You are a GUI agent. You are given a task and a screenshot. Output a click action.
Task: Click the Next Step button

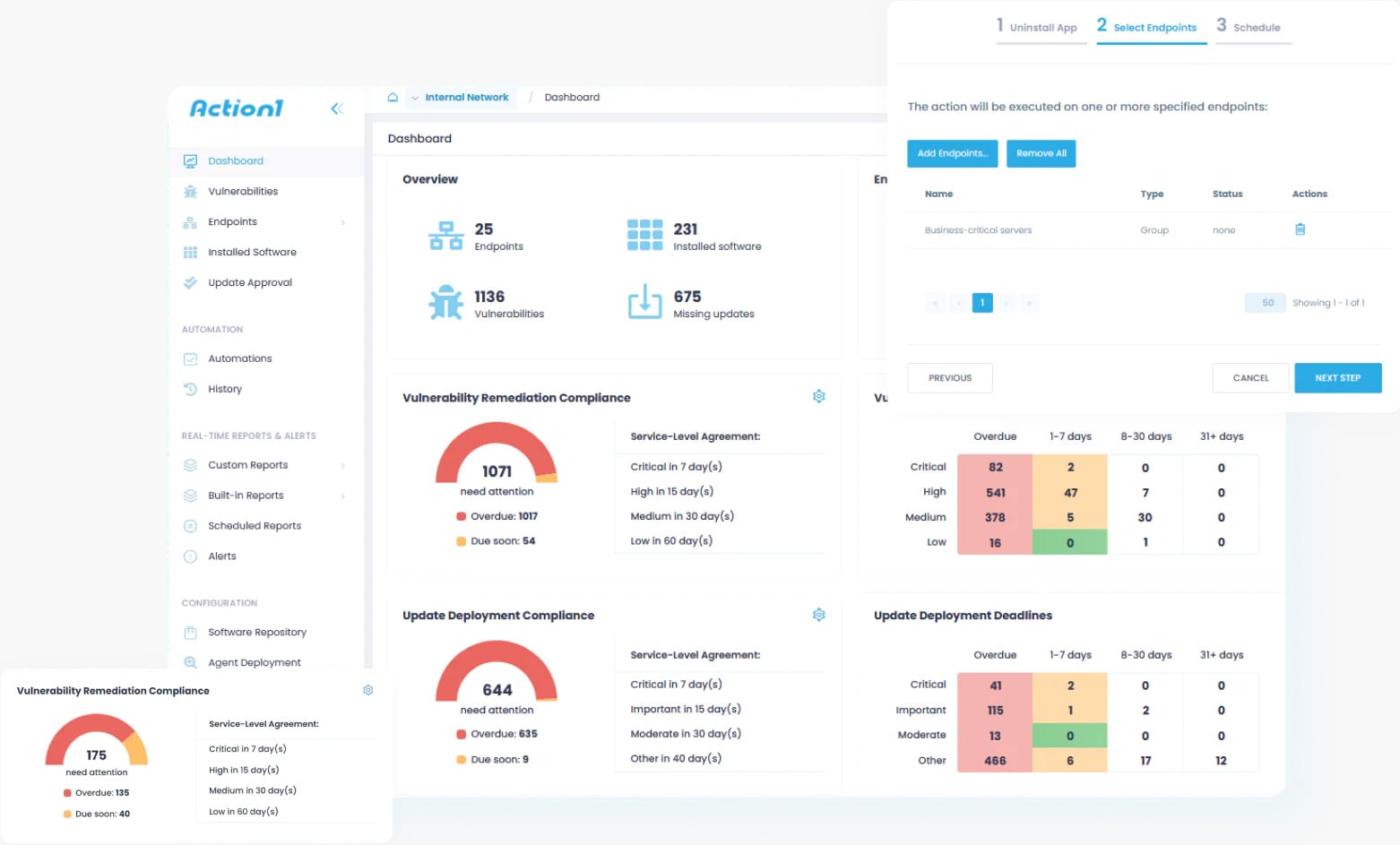pyautogui.click(x=1337, y=377)
